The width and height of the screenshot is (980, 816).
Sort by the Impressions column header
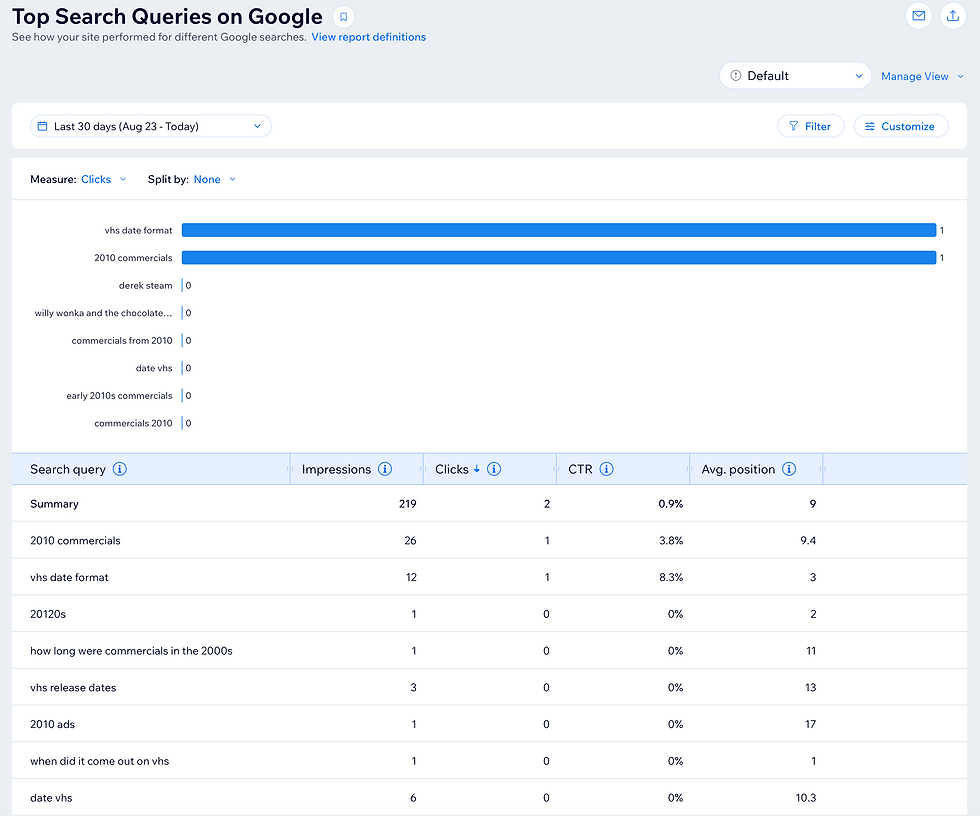(336, 469)
